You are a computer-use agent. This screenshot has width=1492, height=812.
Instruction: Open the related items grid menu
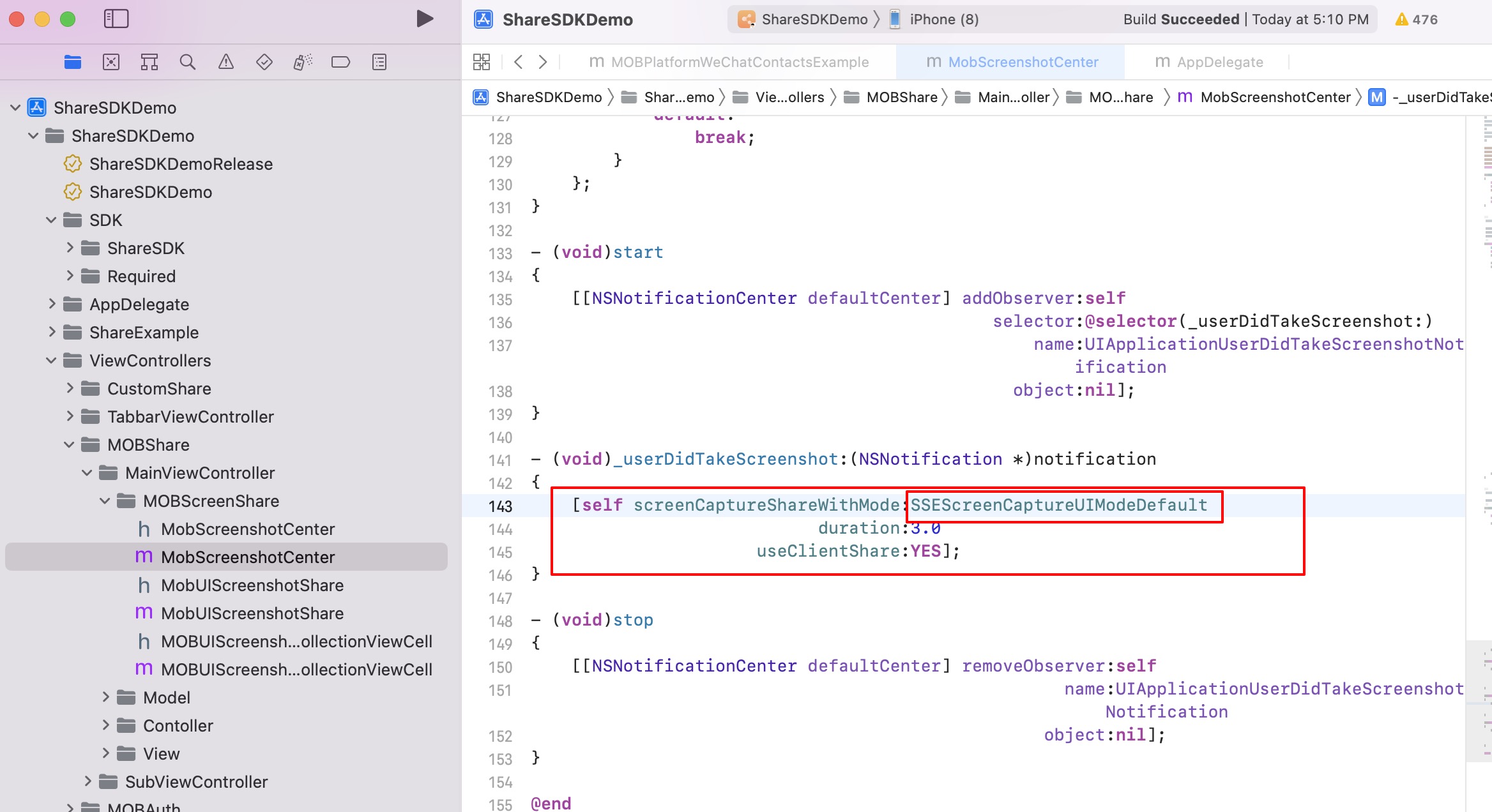pyautogui.click(x=482, y=62)
